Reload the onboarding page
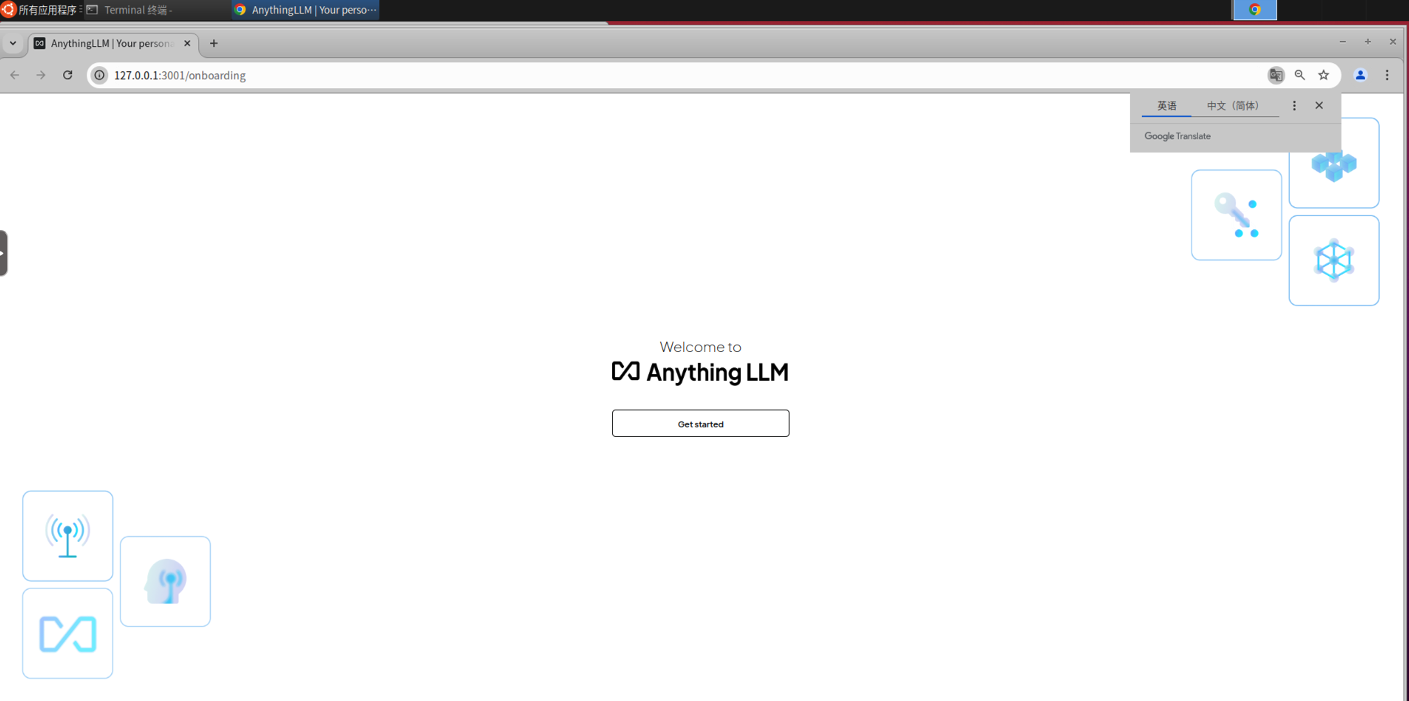Image resolution: width=1409 pixels, height=701 pixels. [x=67, y=75]
